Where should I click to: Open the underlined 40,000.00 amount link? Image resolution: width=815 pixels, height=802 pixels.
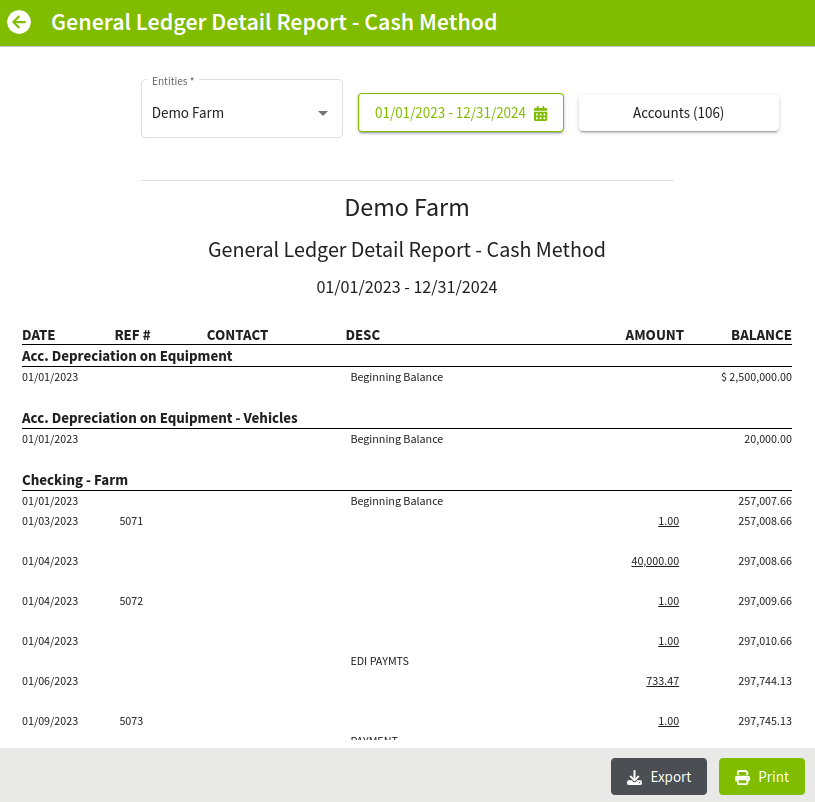pyautogui.click(x=655, y=561)
